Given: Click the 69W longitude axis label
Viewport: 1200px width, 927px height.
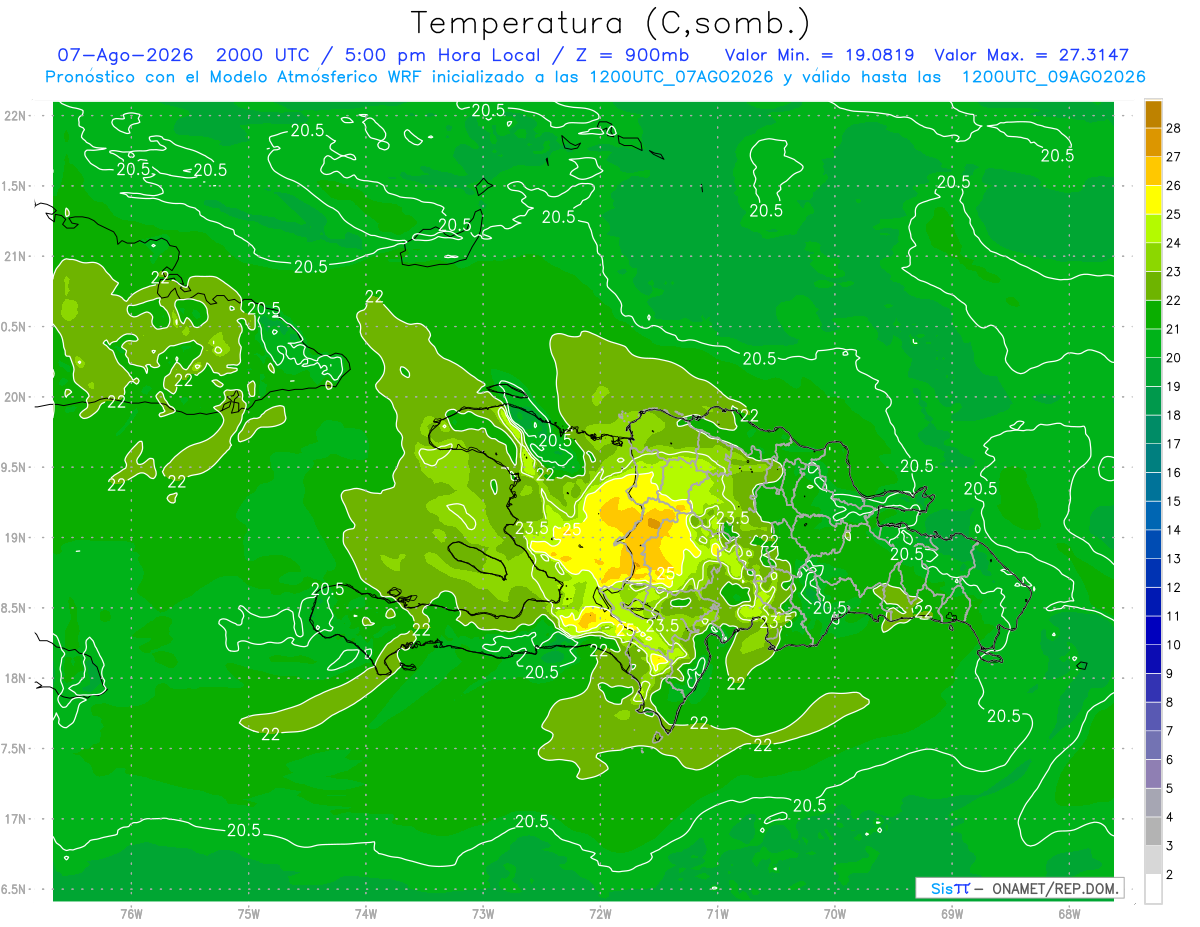Looking at the screenshot, I should click(952, 914).
